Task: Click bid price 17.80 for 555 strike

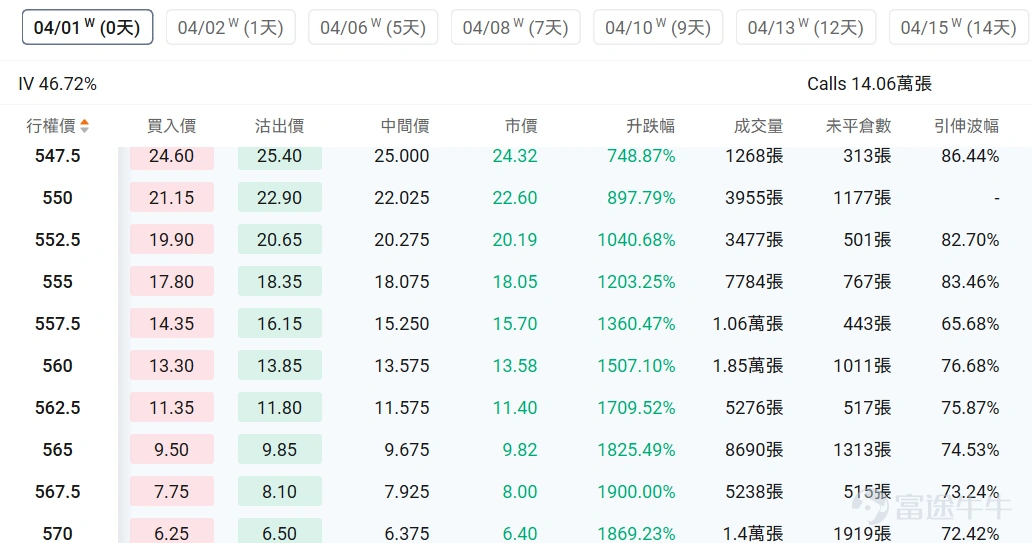Action: coord(172,282)
